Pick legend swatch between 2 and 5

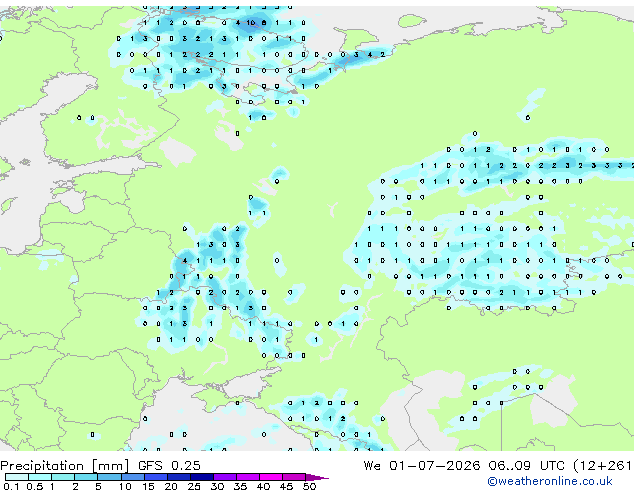87,477
